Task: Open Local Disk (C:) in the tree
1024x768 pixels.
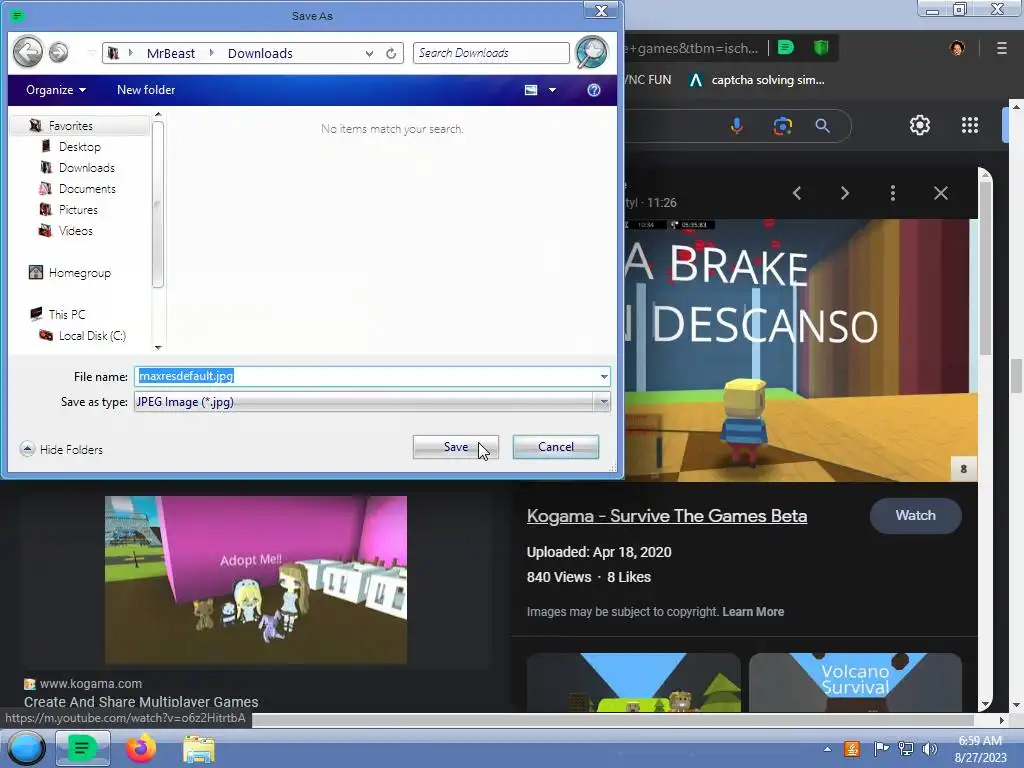Action: click(x=91, y=336)
